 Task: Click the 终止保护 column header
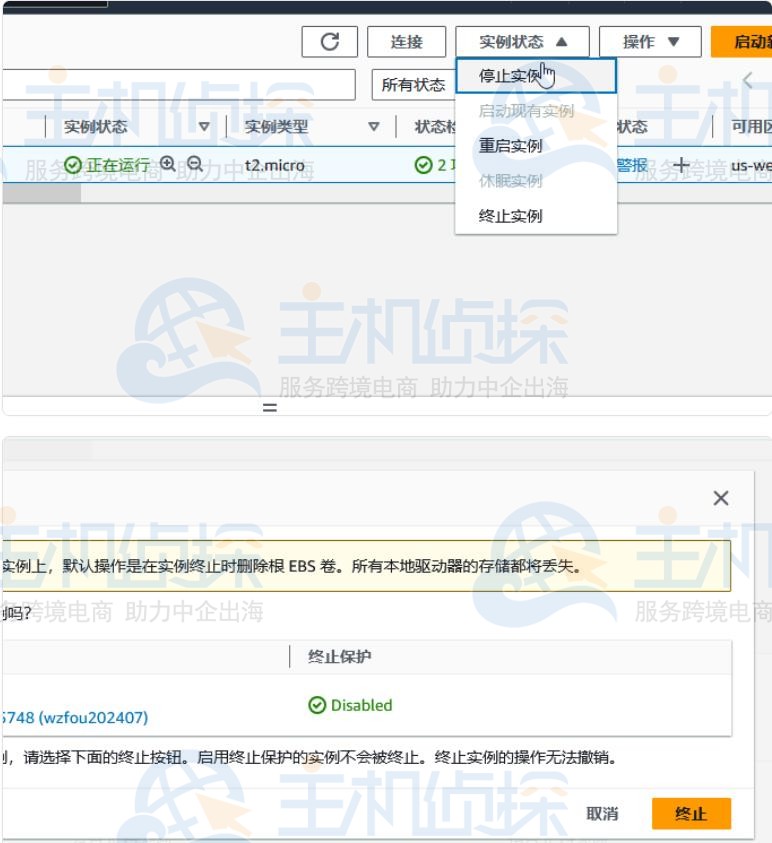coord(339,656)
